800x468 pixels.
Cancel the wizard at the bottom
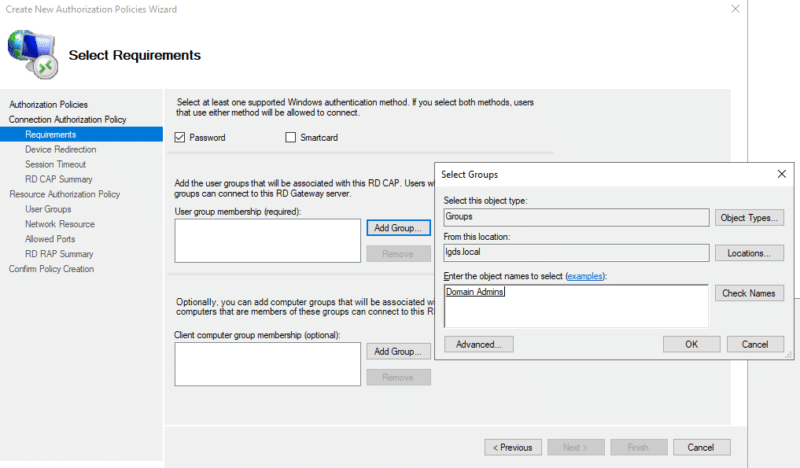701,447
